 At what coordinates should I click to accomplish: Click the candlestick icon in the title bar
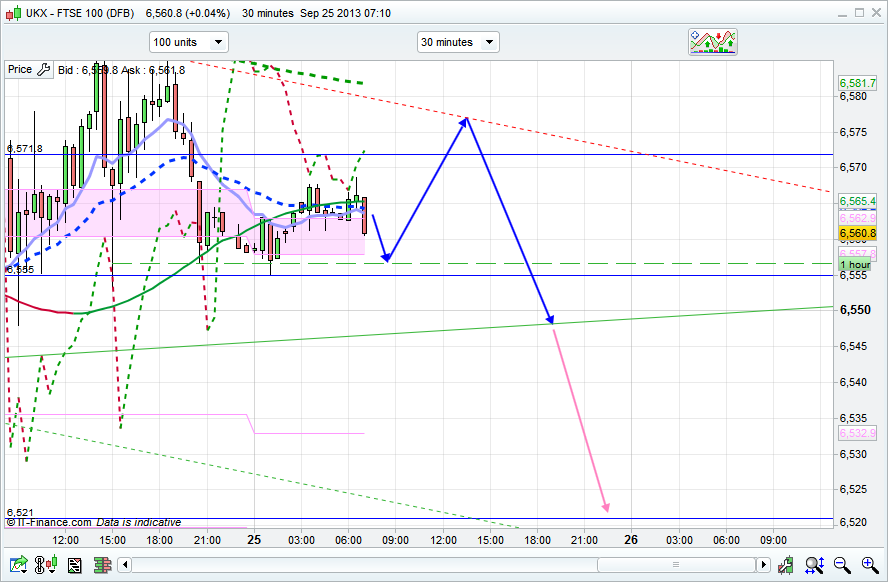click(x=10, y=13)
